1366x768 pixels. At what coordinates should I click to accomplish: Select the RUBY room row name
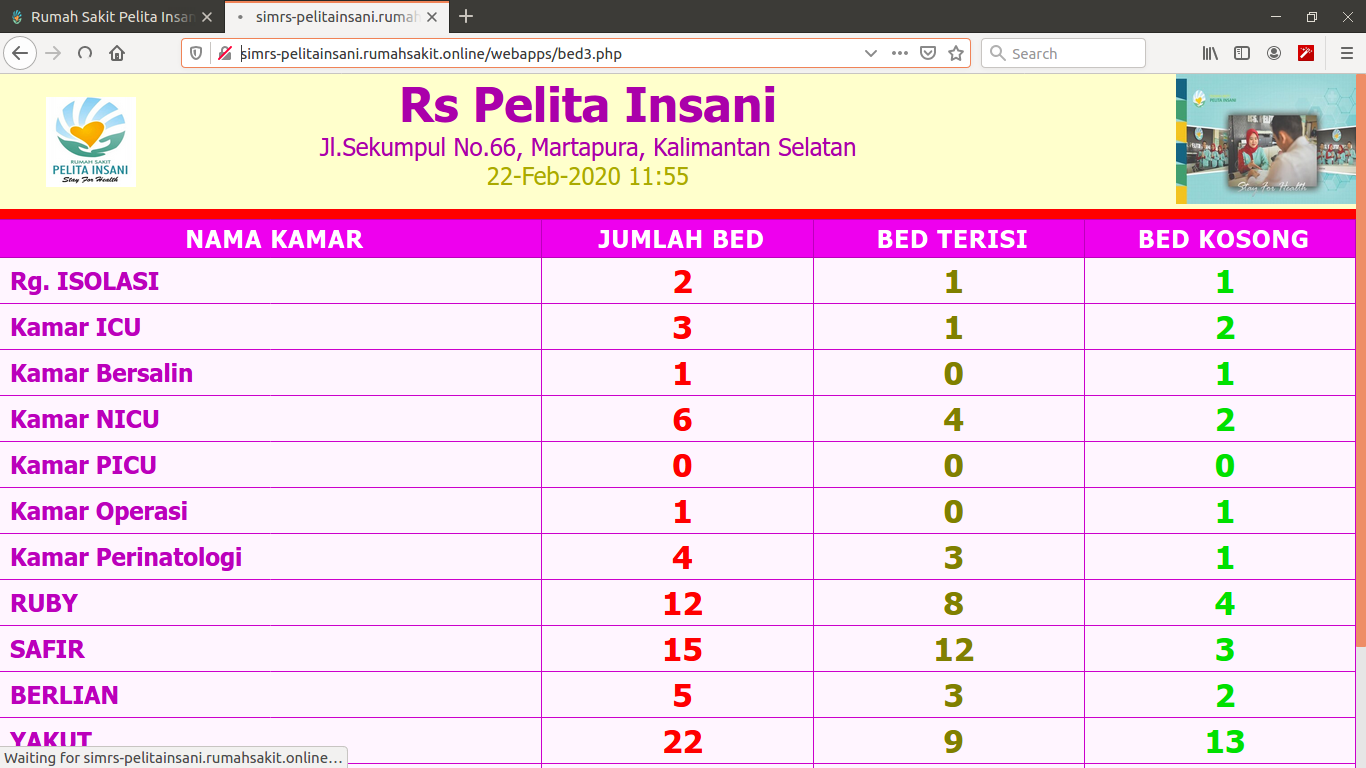(x=44, y=604)
